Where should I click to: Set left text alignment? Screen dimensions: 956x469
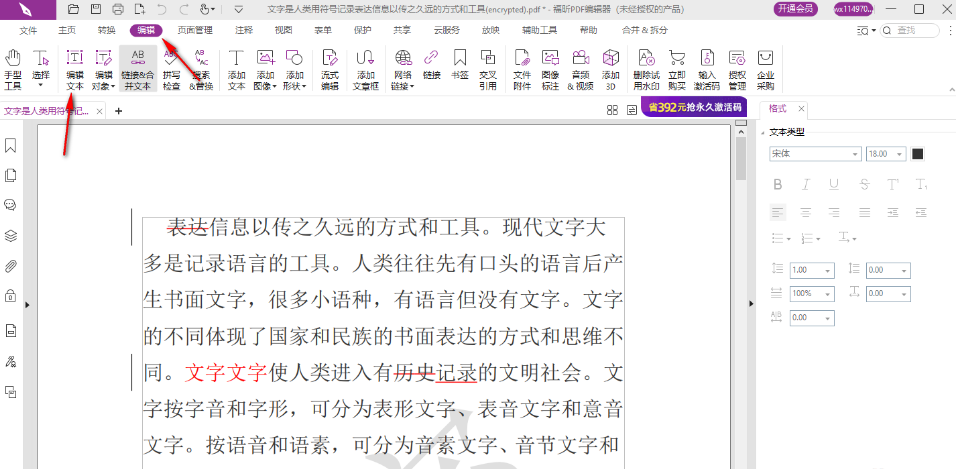[x=777, y=212]
